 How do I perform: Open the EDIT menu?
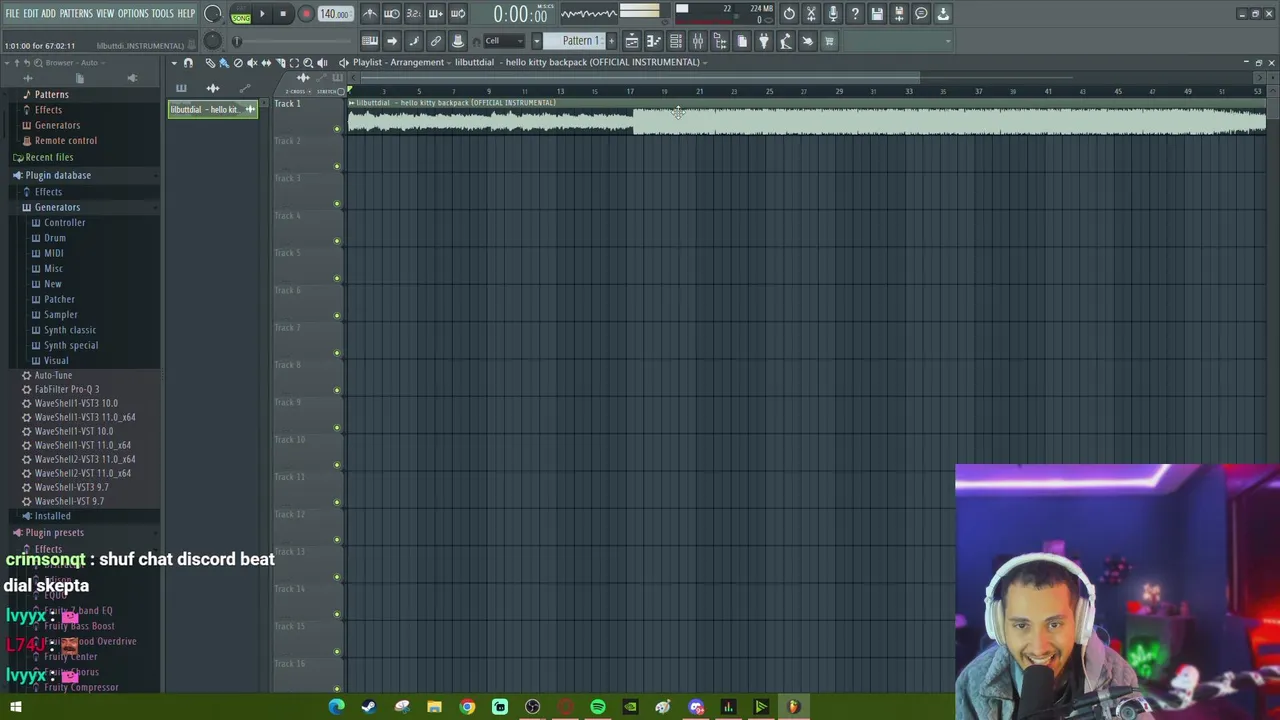(31, 14)
